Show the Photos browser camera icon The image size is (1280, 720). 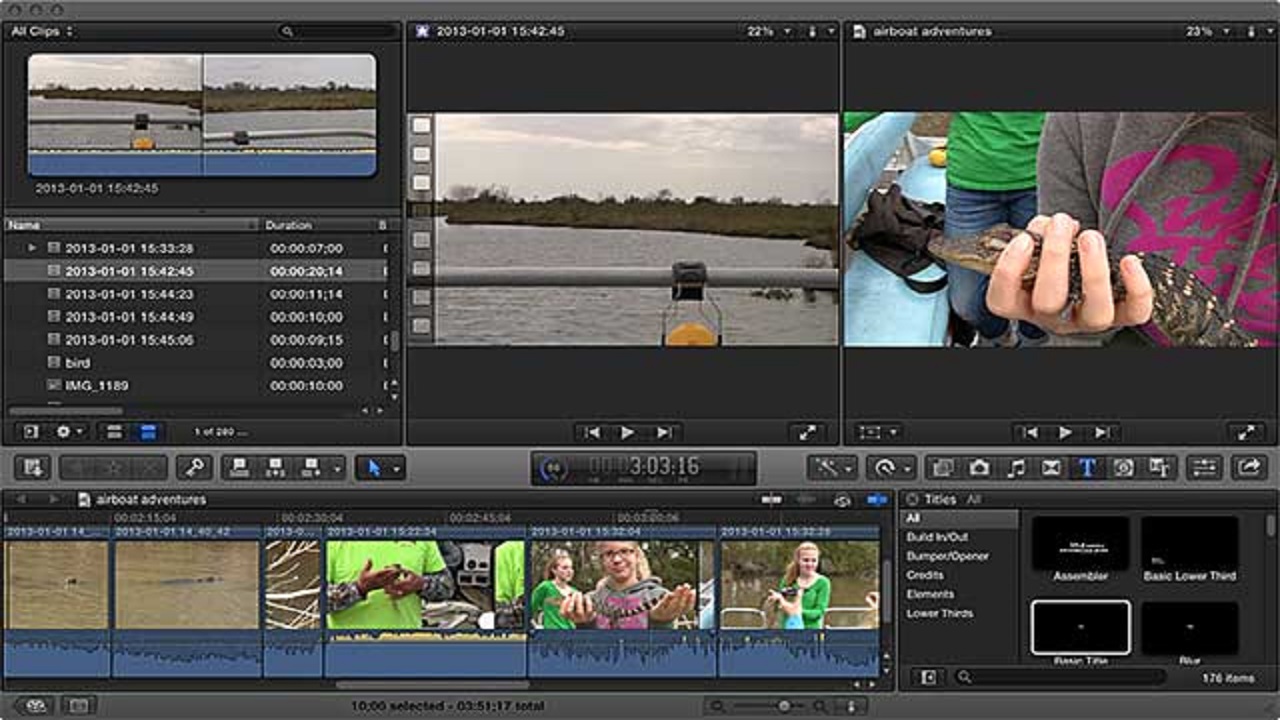point(979,467)
